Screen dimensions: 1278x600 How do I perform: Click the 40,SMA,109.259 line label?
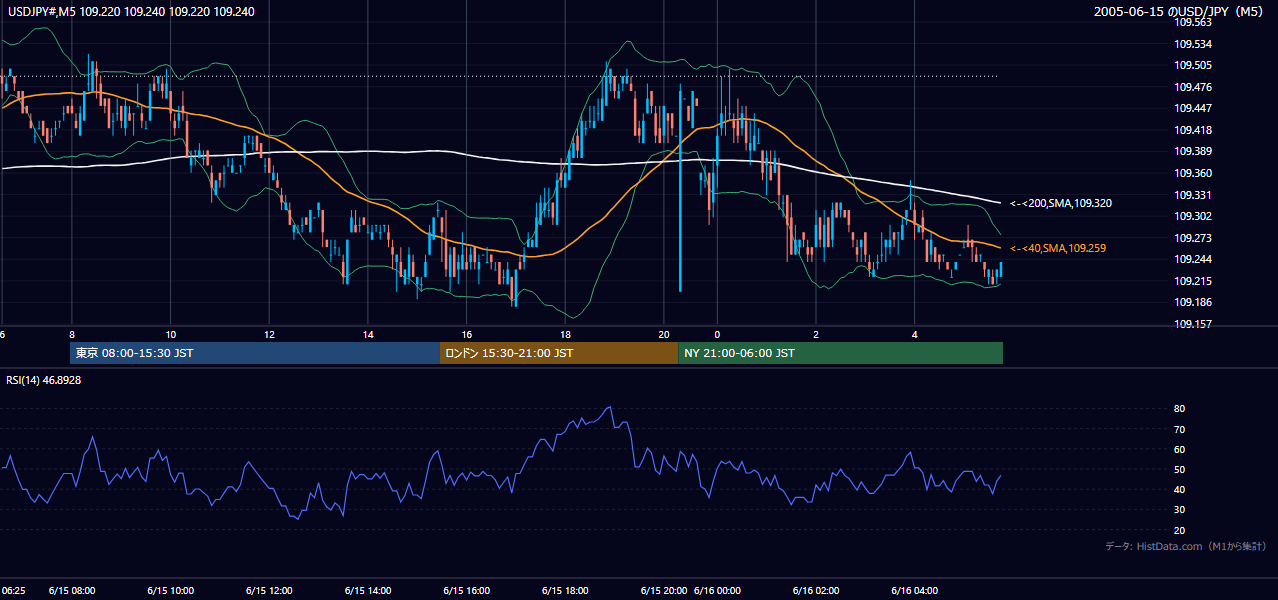1058,248
